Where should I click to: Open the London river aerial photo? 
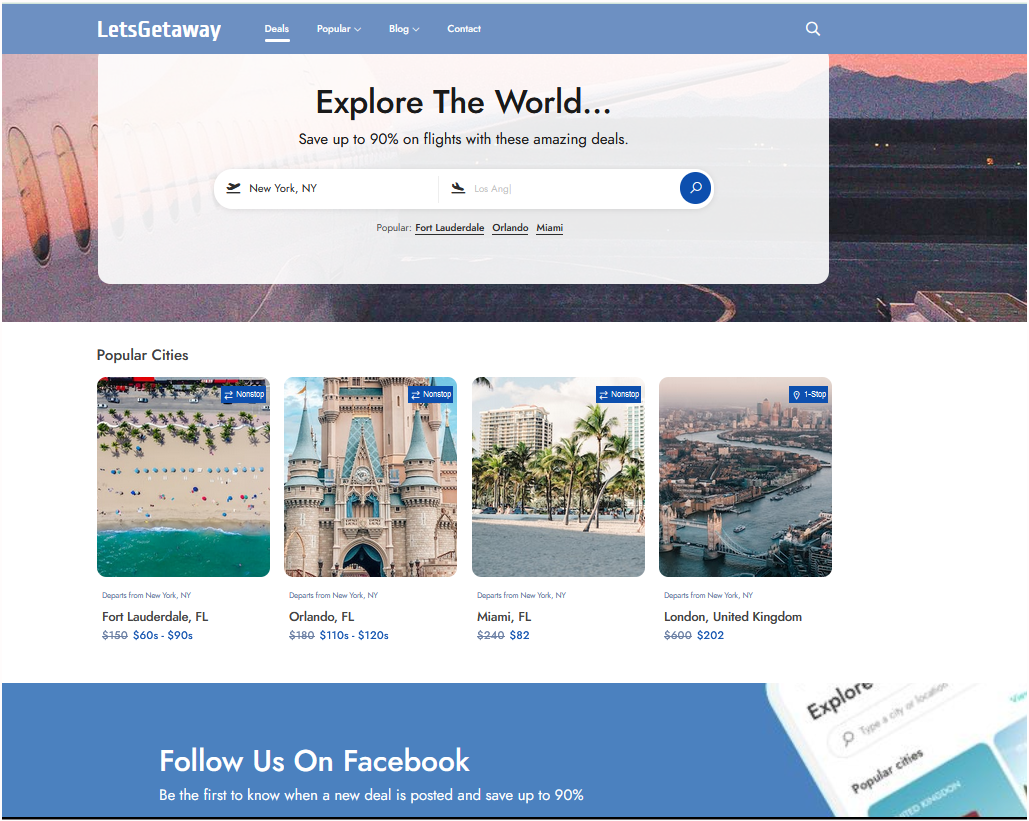(746, 477)
